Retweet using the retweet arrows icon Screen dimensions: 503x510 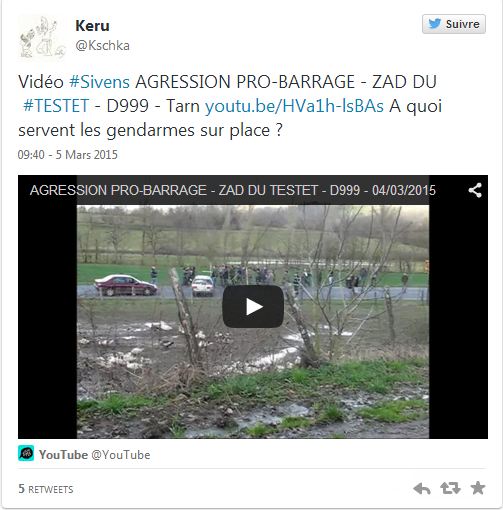click(450, 488)
